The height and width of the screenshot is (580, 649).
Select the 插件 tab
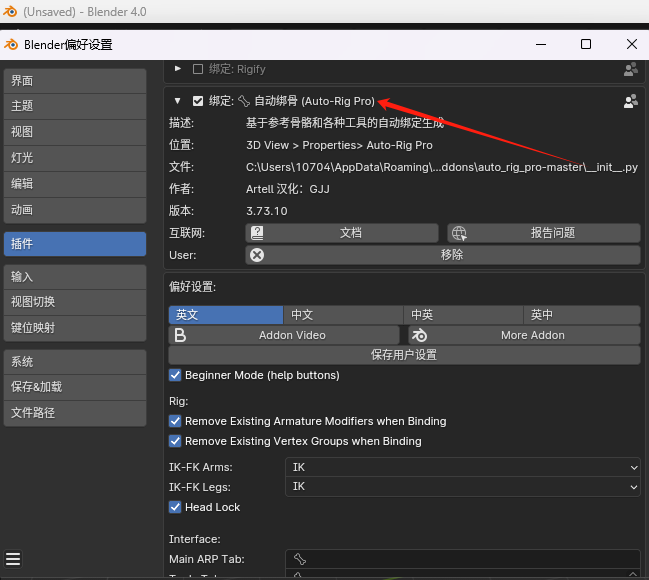[75, 244]
